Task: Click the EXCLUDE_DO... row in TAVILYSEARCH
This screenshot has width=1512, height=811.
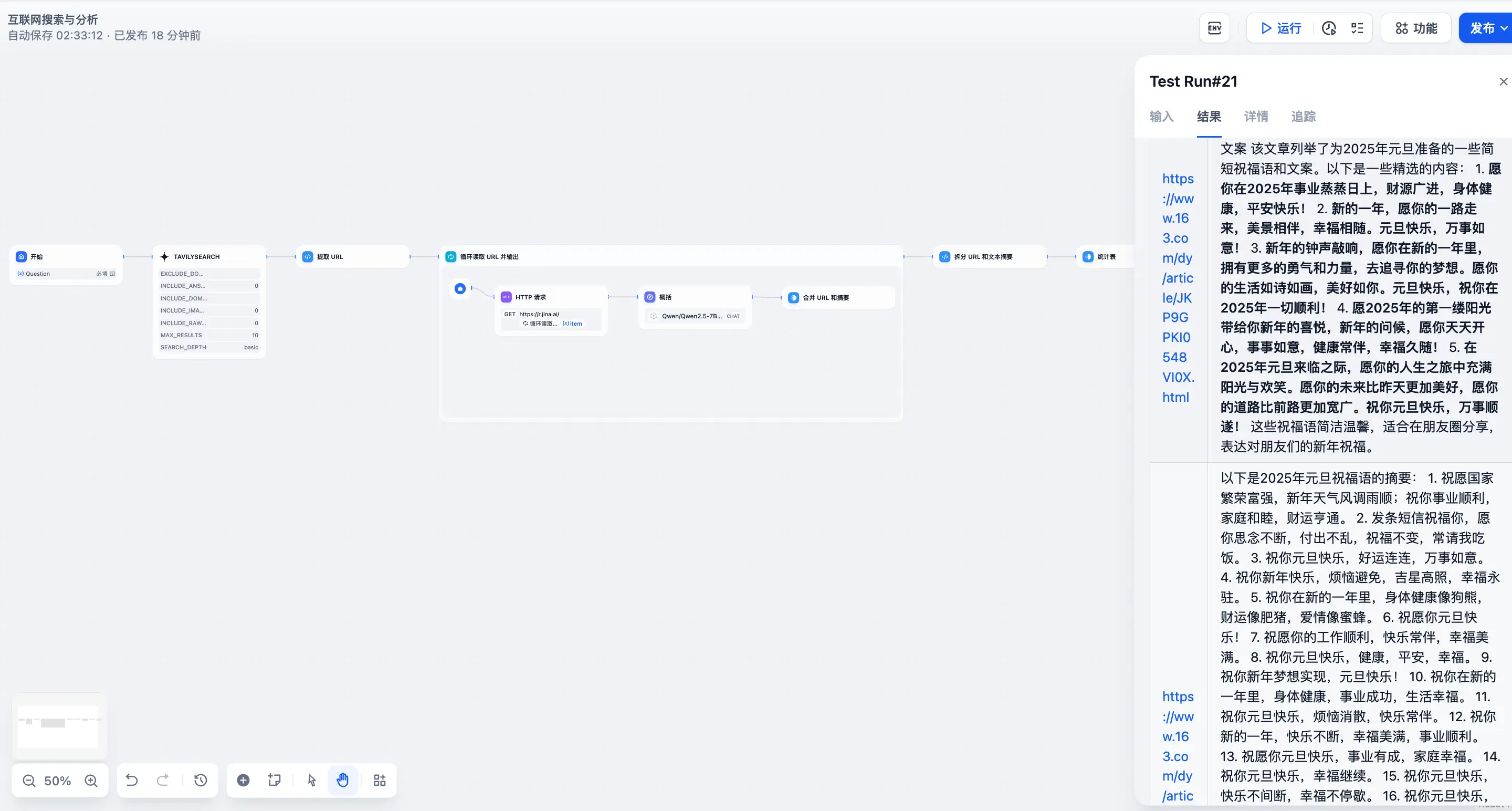Action: [209, 274]
